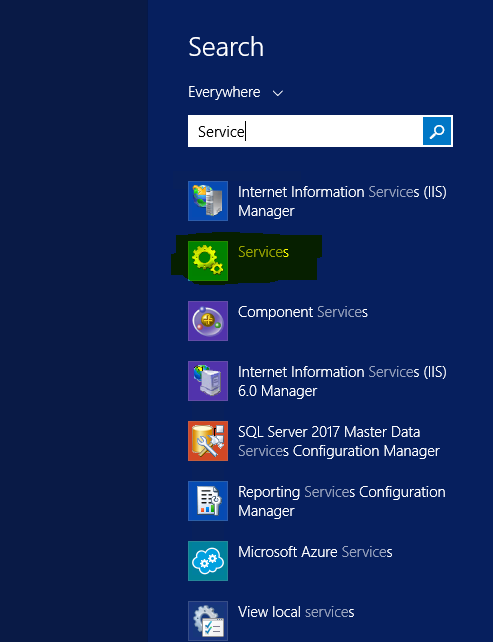This screenshot has height=642, width=493.
Task: Open Reporting Services Configuration Manager icon
Action: [208, 501]
